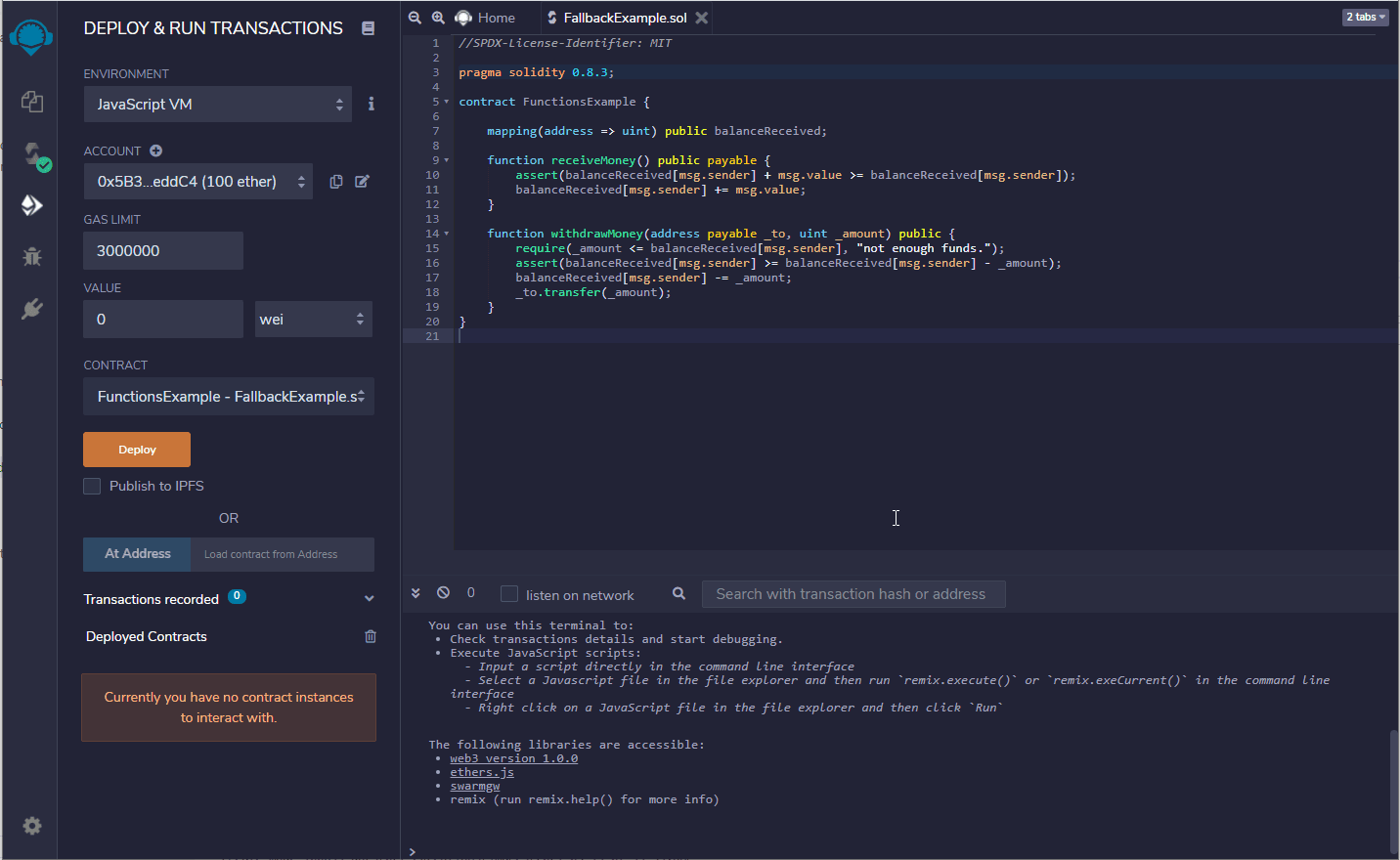This screenshot has height=860, width=1400.
Task: Open the Settings gear icon
Action: point(32,826)
